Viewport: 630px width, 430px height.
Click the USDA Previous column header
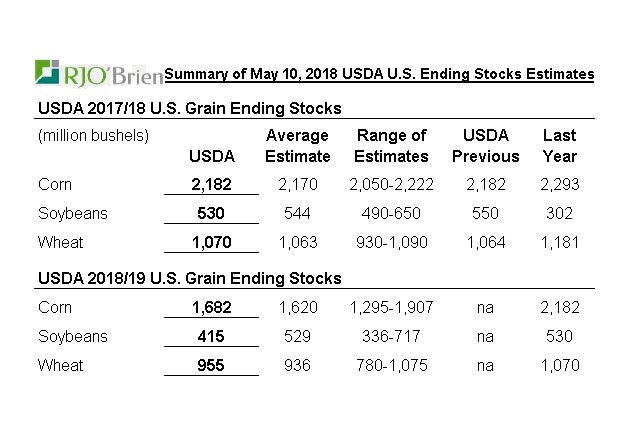(486, 146)
